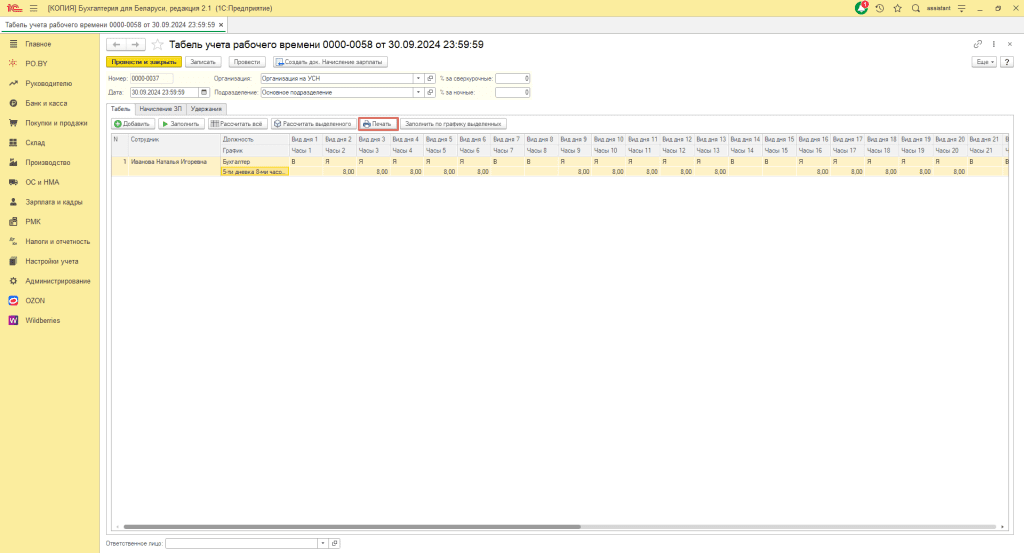Click the 1C logo icon

coord(14,8)
